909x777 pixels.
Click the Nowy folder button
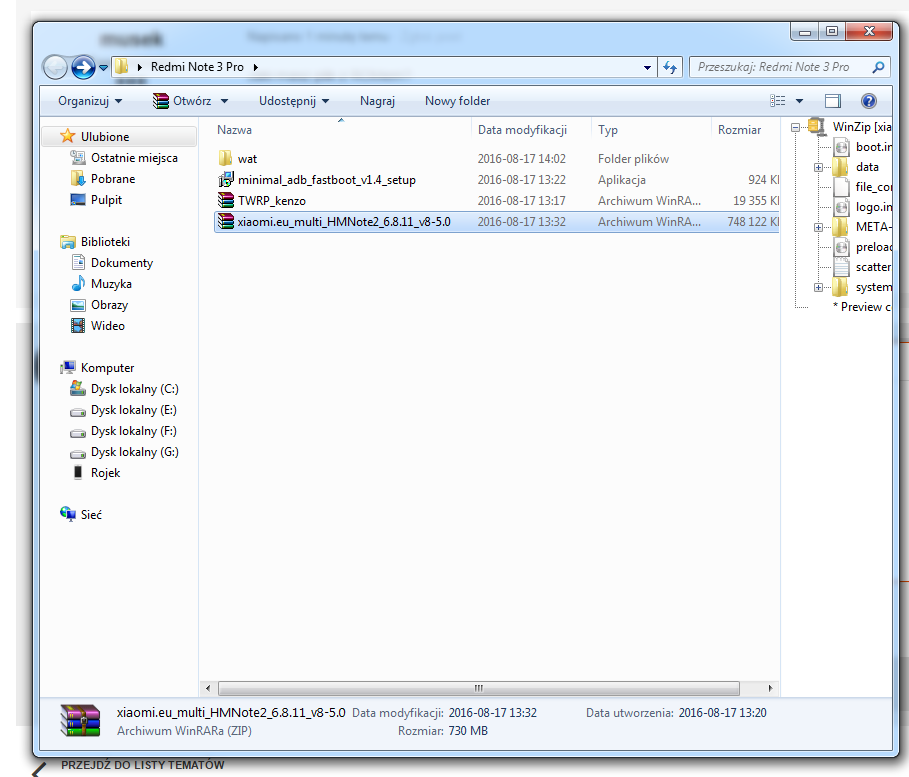click(x=457, y=101)
